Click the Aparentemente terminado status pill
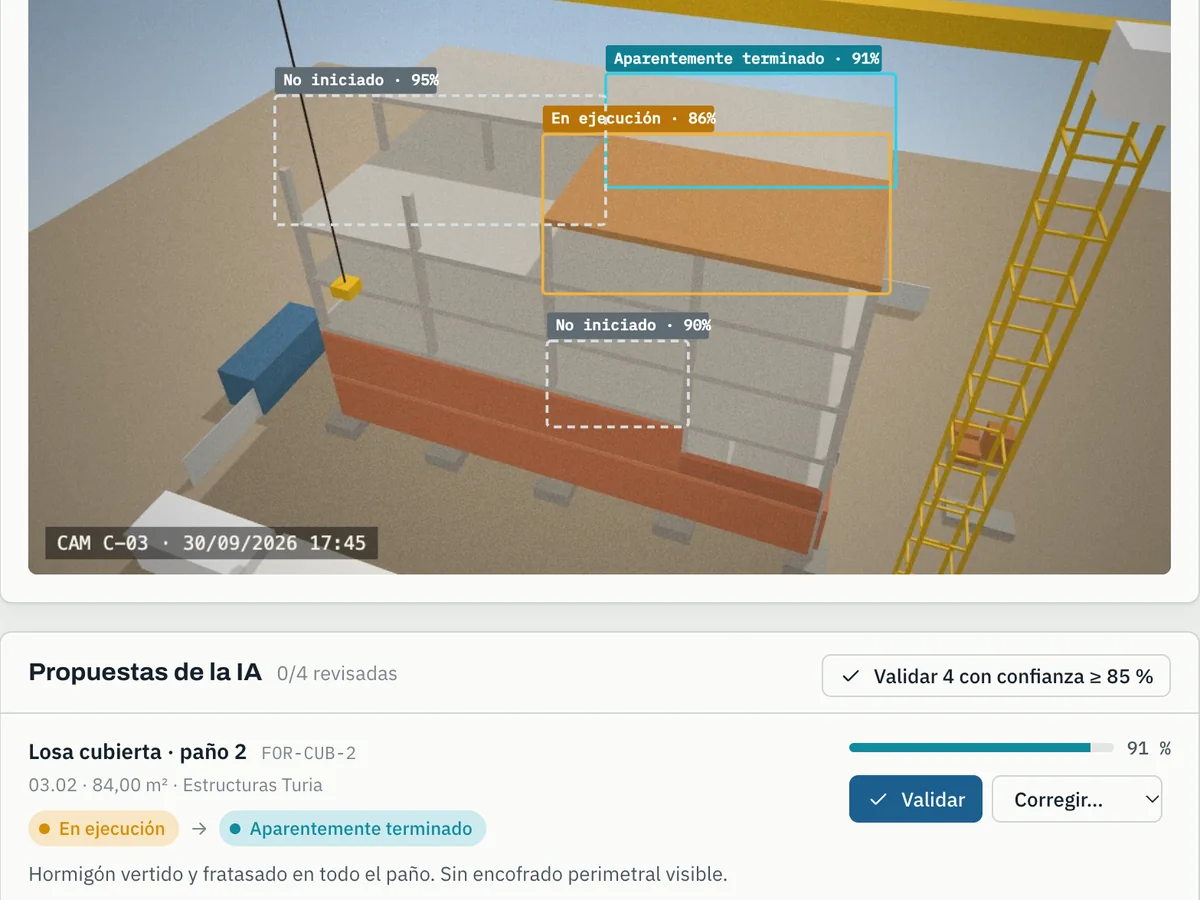Viewport: 1200px width, 900px height. point(352,829)
